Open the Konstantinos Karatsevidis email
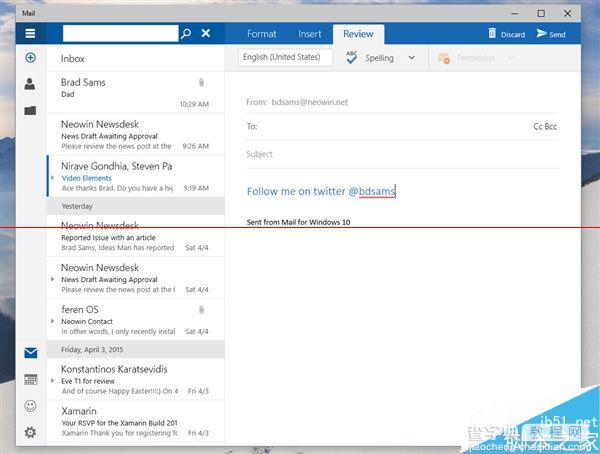 (x=135, y=379)
